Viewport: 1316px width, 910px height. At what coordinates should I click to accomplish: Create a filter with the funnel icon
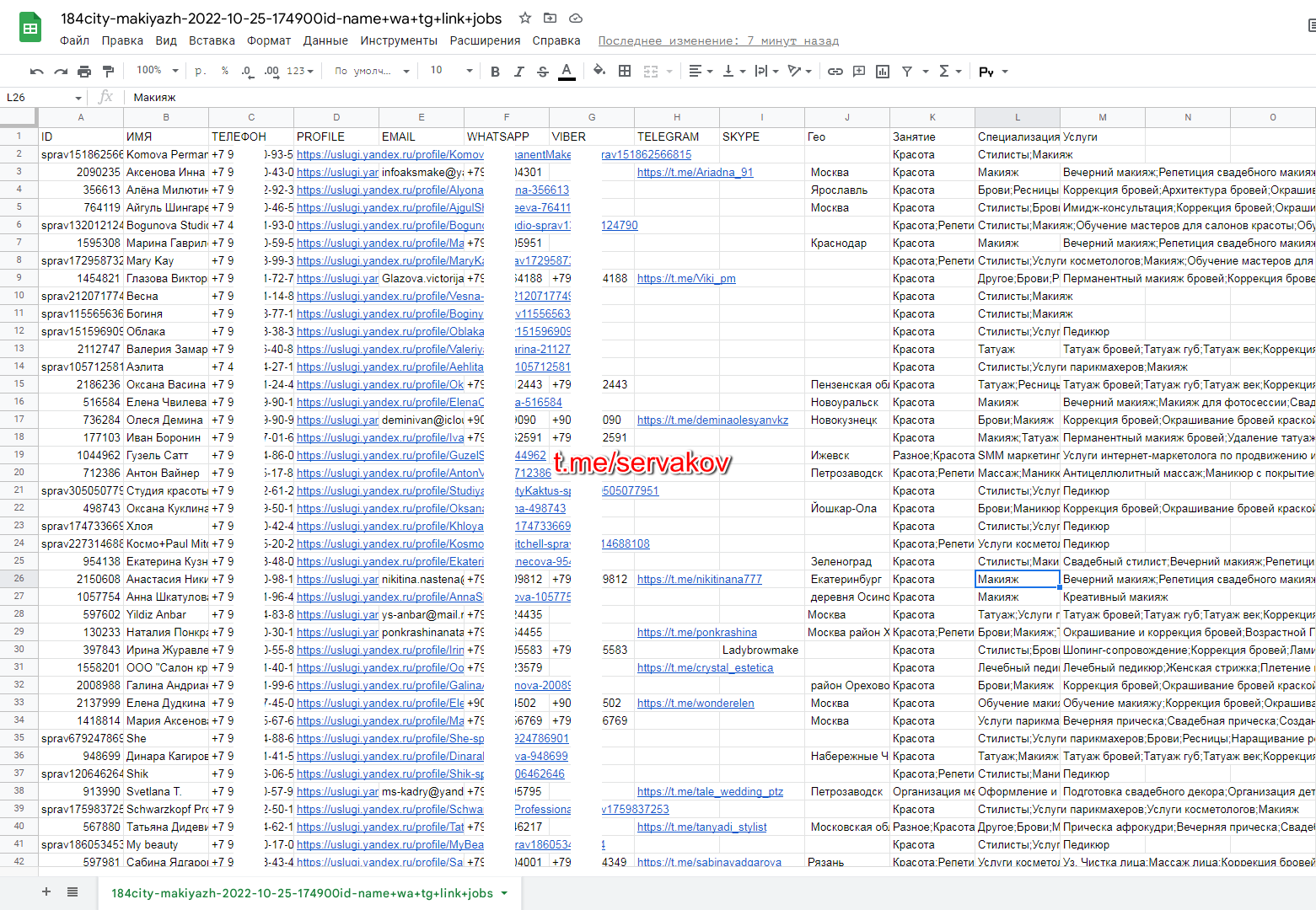pyautogui.click(x=907, y=72)
